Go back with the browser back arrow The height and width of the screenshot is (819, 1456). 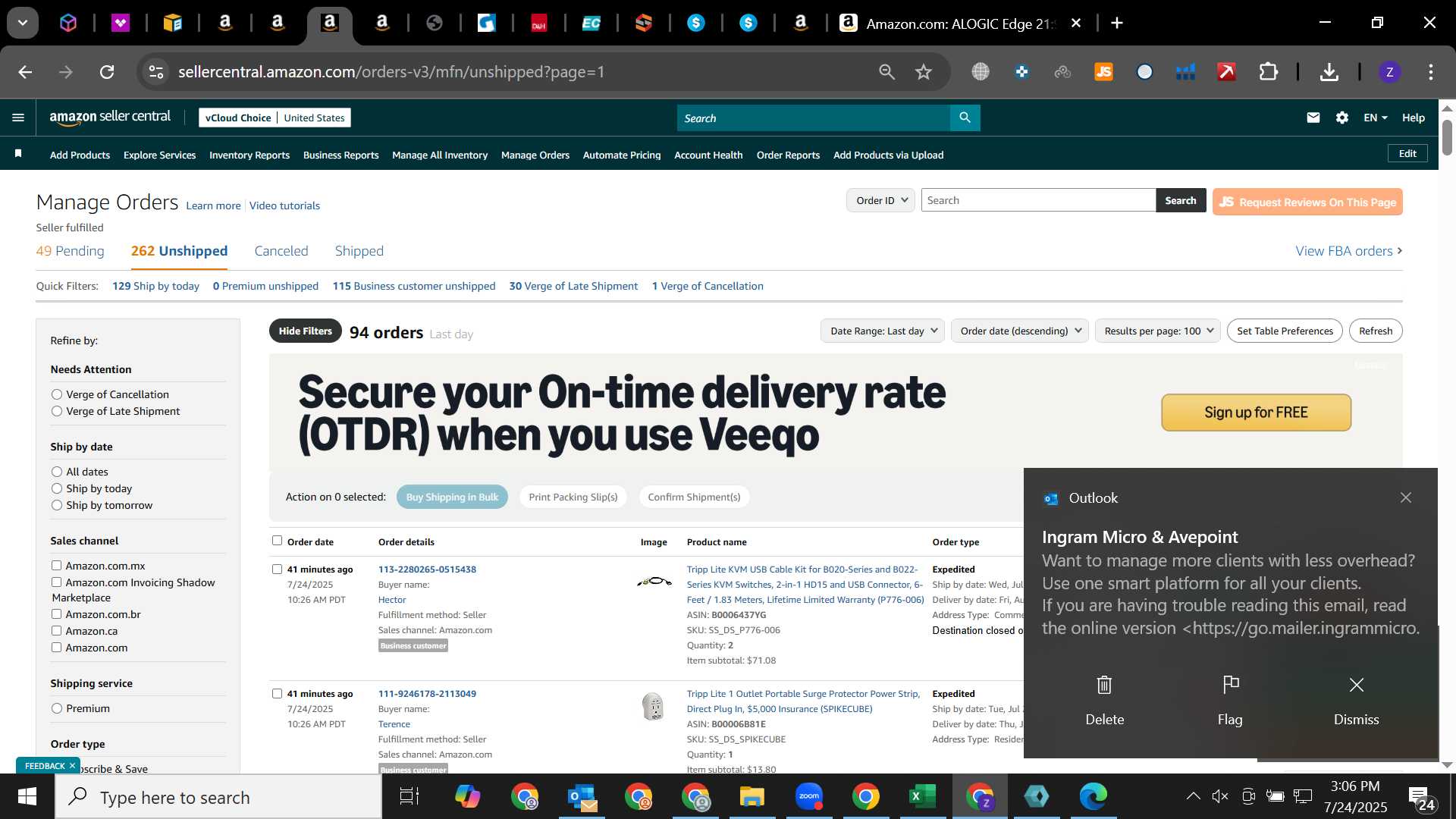coord(25,72)
